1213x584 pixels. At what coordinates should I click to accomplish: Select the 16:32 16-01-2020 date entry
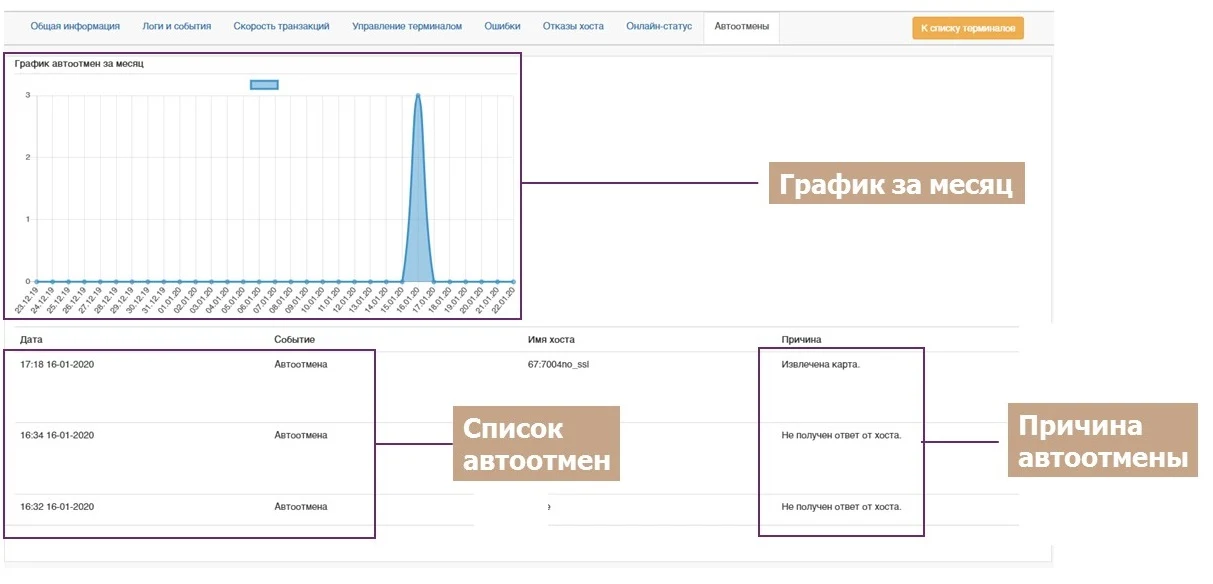coord(57,507)
